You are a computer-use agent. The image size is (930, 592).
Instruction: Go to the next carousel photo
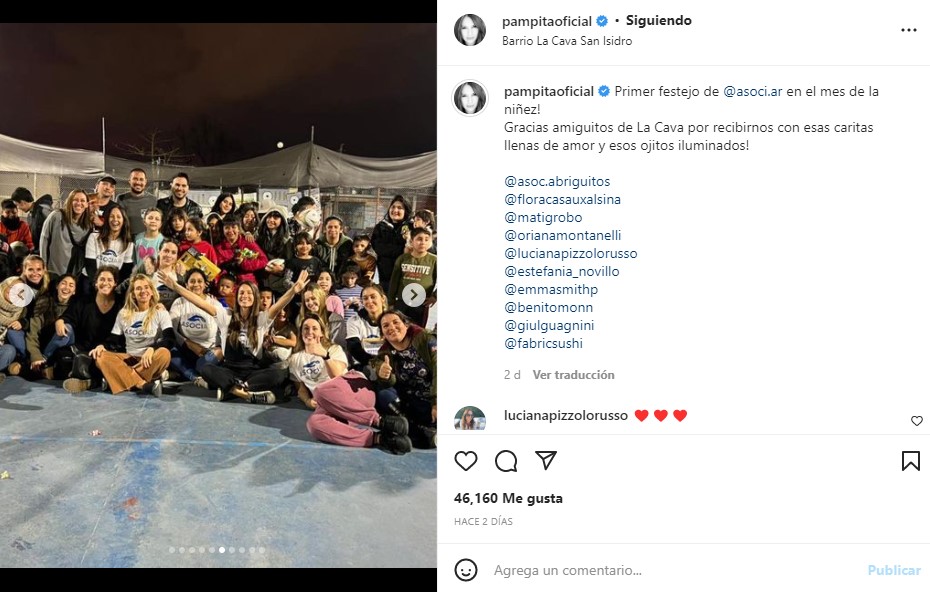pyautogui.click(x=413, y=295)
